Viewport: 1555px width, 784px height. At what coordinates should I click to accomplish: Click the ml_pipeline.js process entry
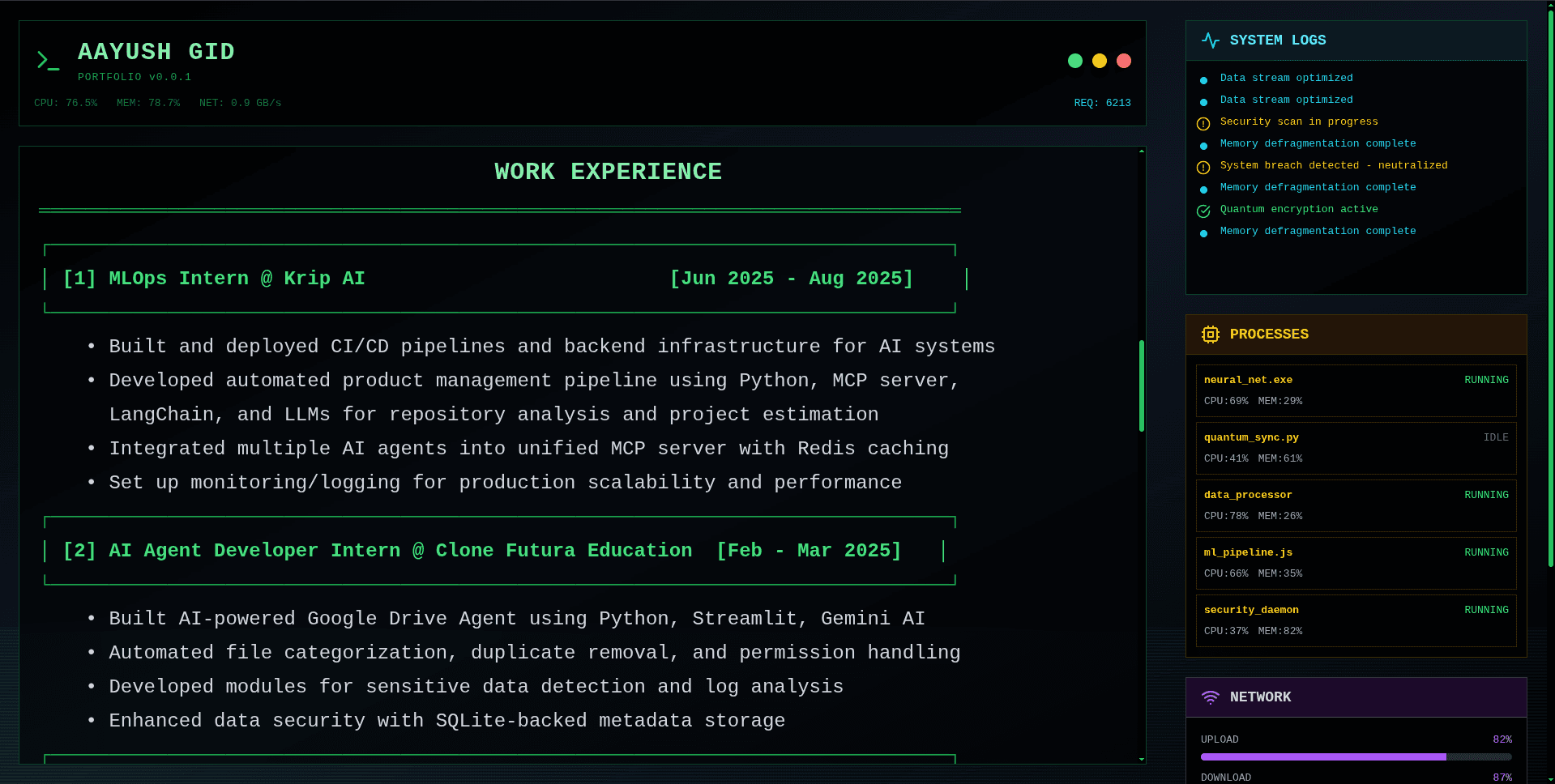pyautogui.click(x=1355, y=563)
